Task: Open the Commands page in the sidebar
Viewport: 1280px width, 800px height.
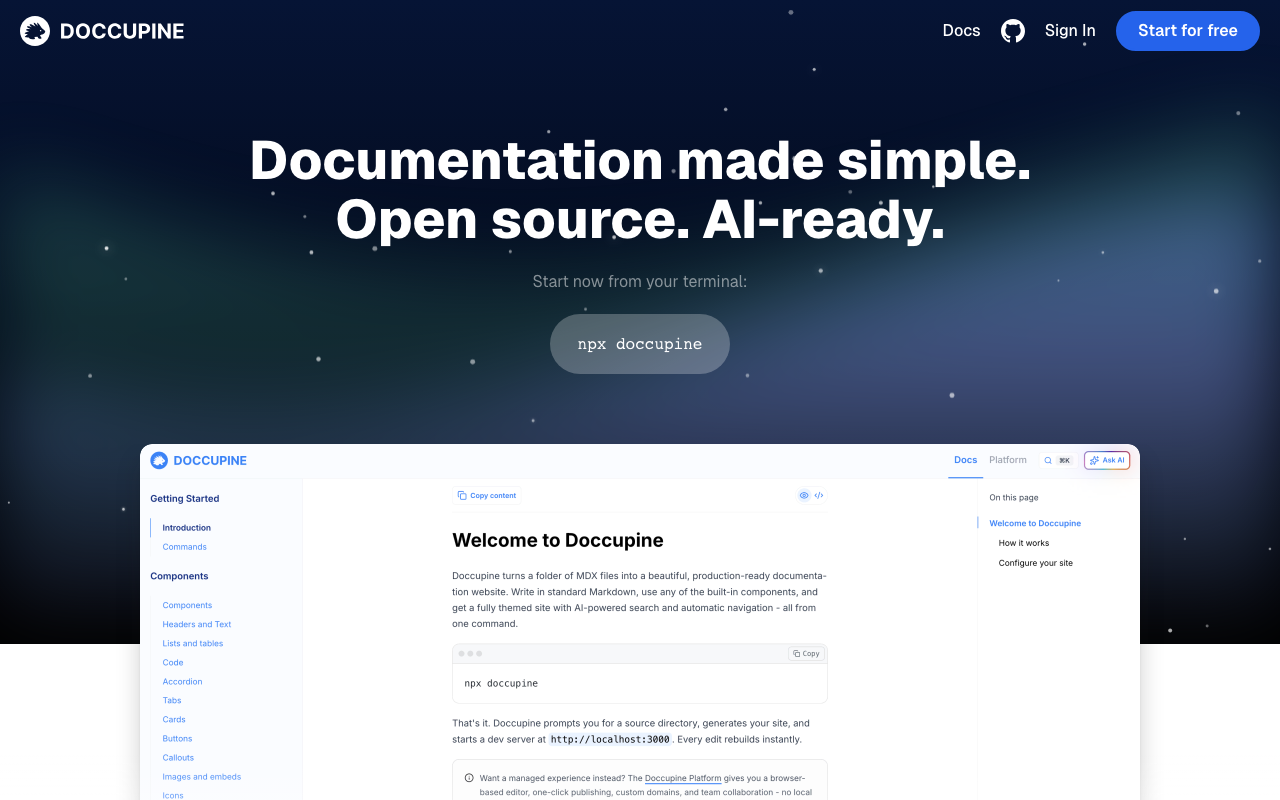Action: (x=185, y=547)
